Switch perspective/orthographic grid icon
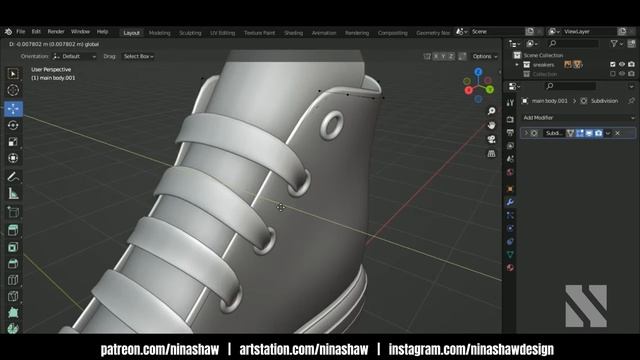 click(491, 154)
